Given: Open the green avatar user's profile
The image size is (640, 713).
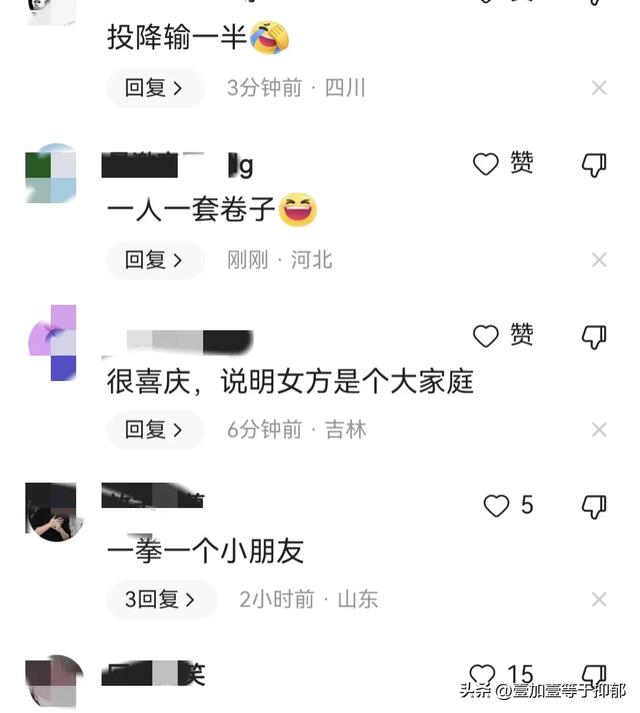Looking at the screenshot, I should (x=51, y=173).
